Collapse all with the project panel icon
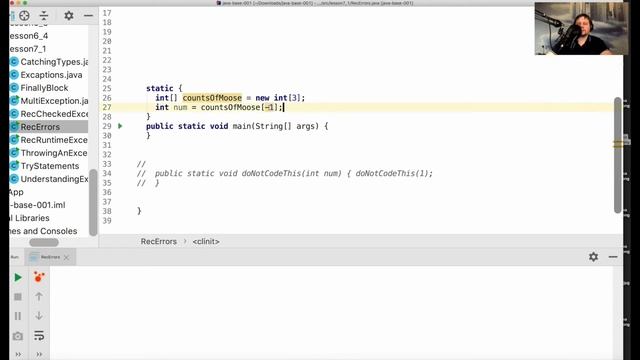The image size is (640, 360). (x=44, y=16)
